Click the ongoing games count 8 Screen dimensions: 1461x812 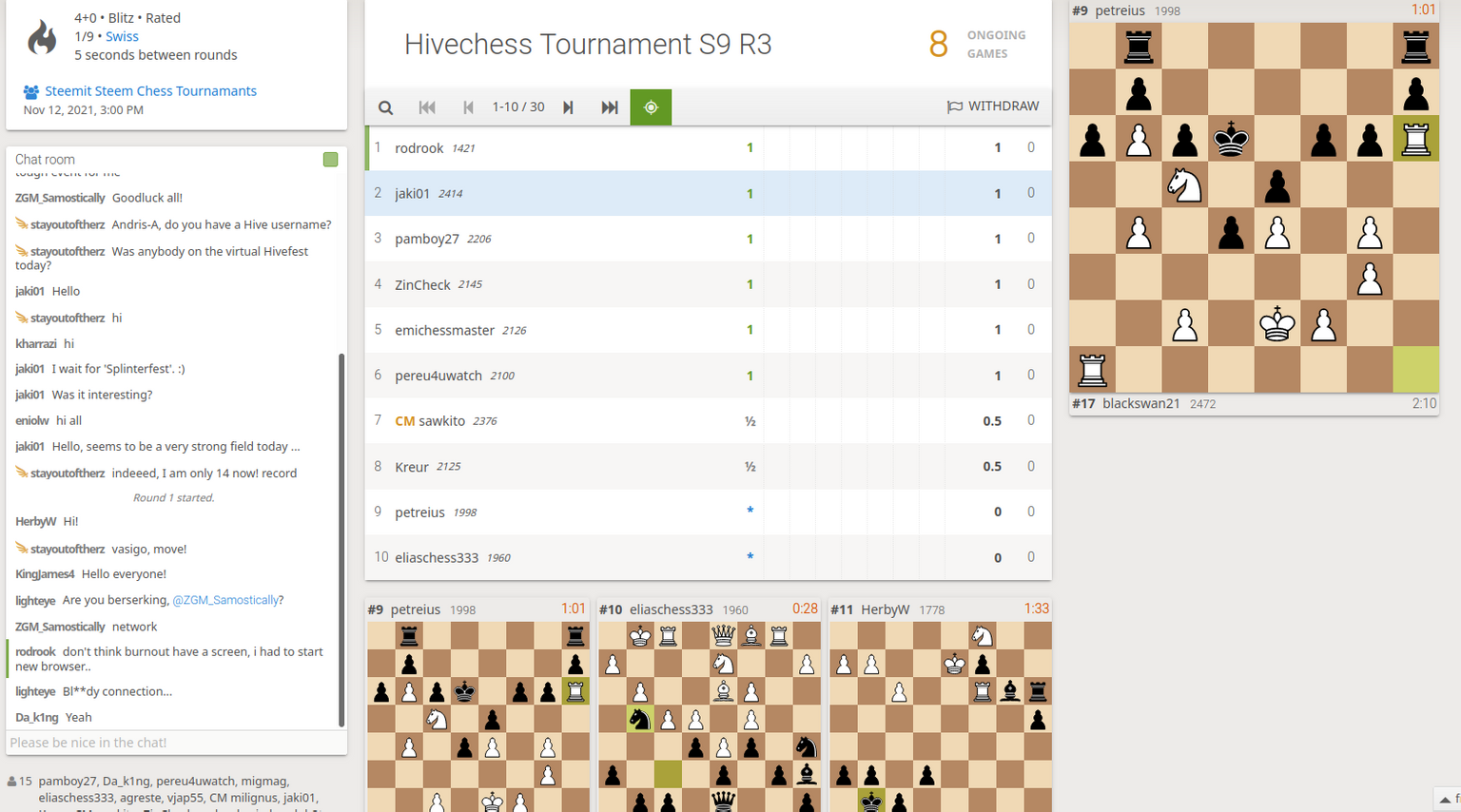(938, 45)
